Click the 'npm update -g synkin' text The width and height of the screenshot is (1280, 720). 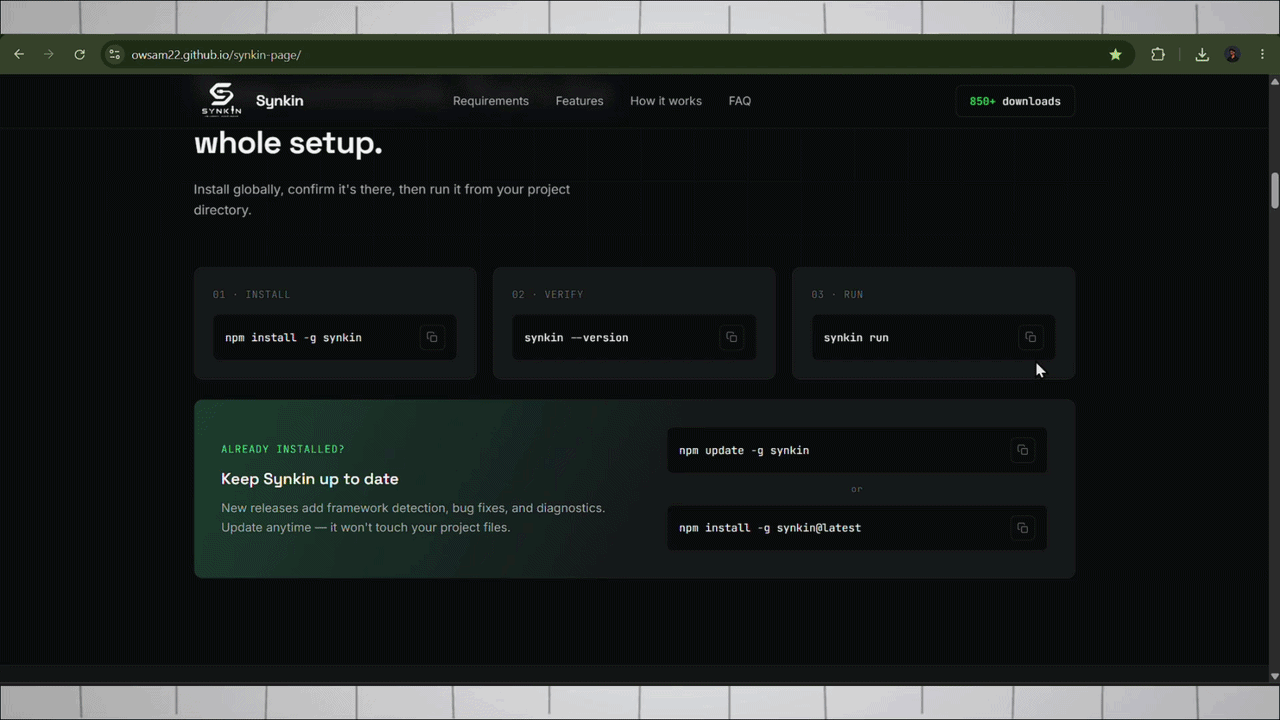coord(744,451)
